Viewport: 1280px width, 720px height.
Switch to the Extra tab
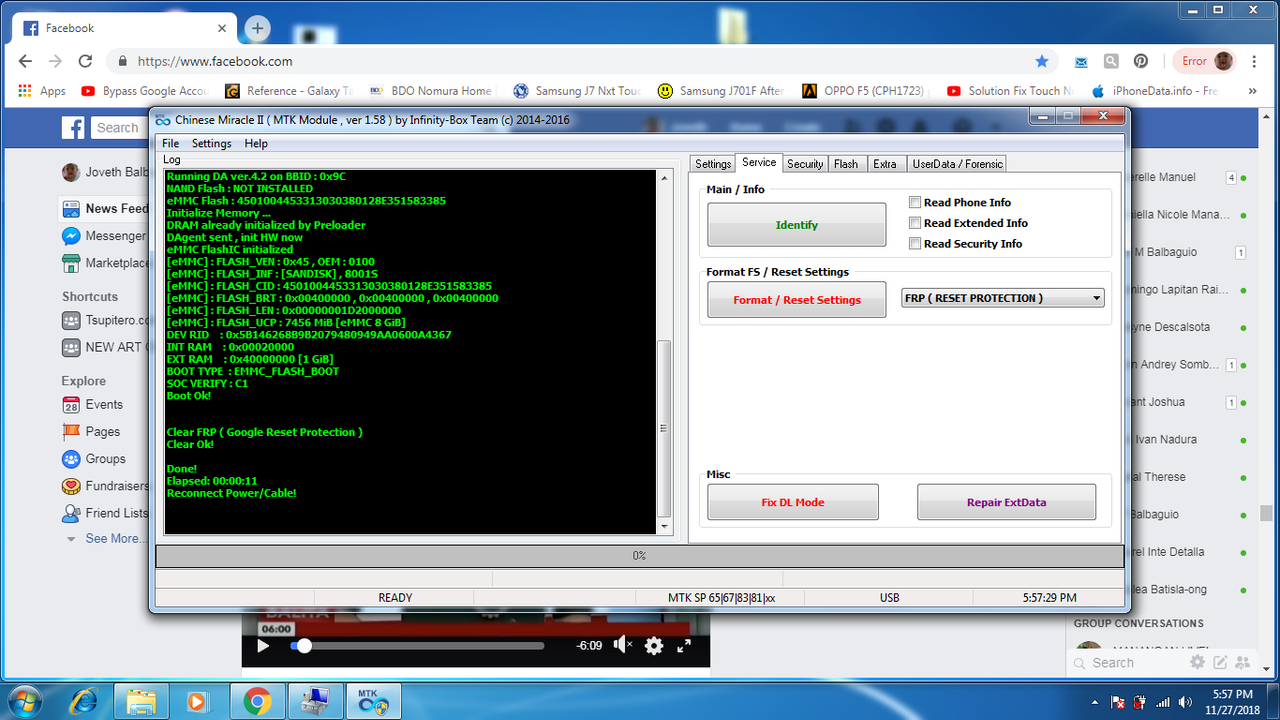point(885,164)
